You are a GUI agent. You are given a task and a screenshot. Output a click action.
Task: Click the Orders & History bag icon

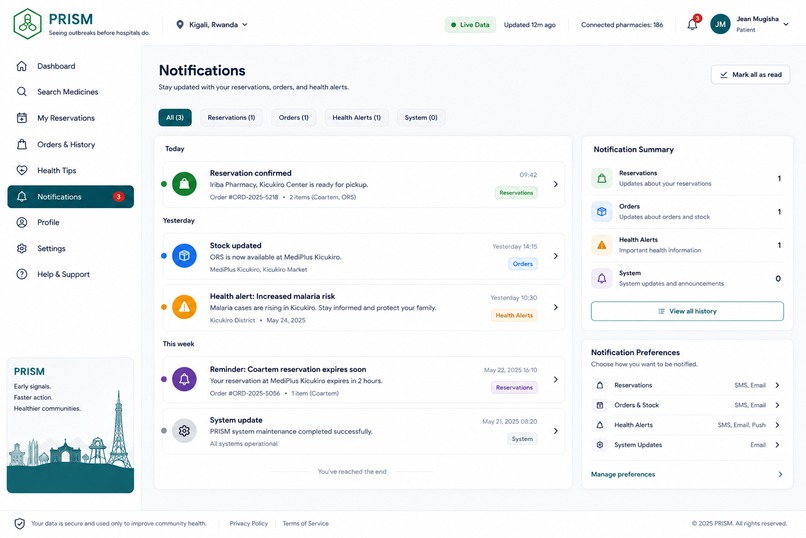(x=22, y=144)
